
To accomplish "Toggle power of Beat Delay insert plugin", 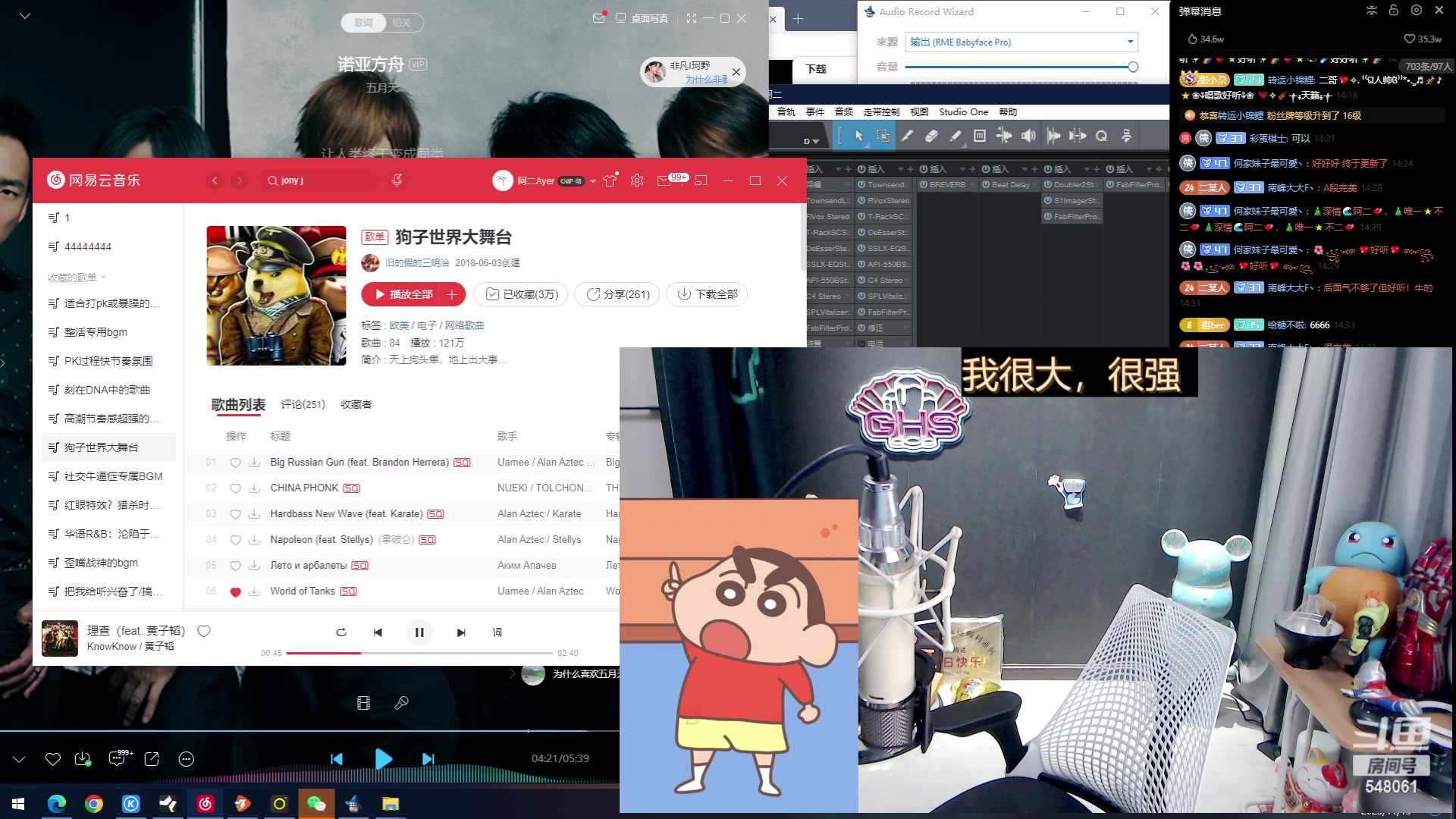I will click(986, 185).
